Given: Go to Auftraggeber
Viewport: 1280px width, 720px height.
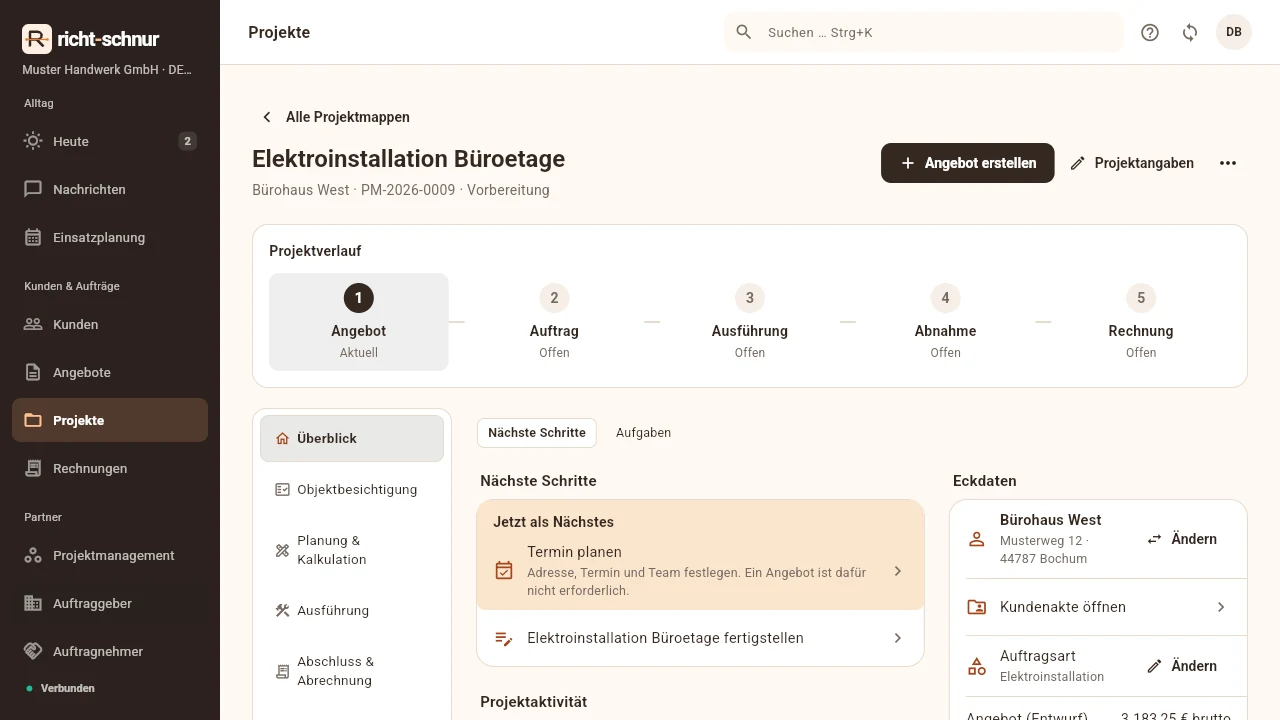Looking at the screenshot, I should pos(110,603).
